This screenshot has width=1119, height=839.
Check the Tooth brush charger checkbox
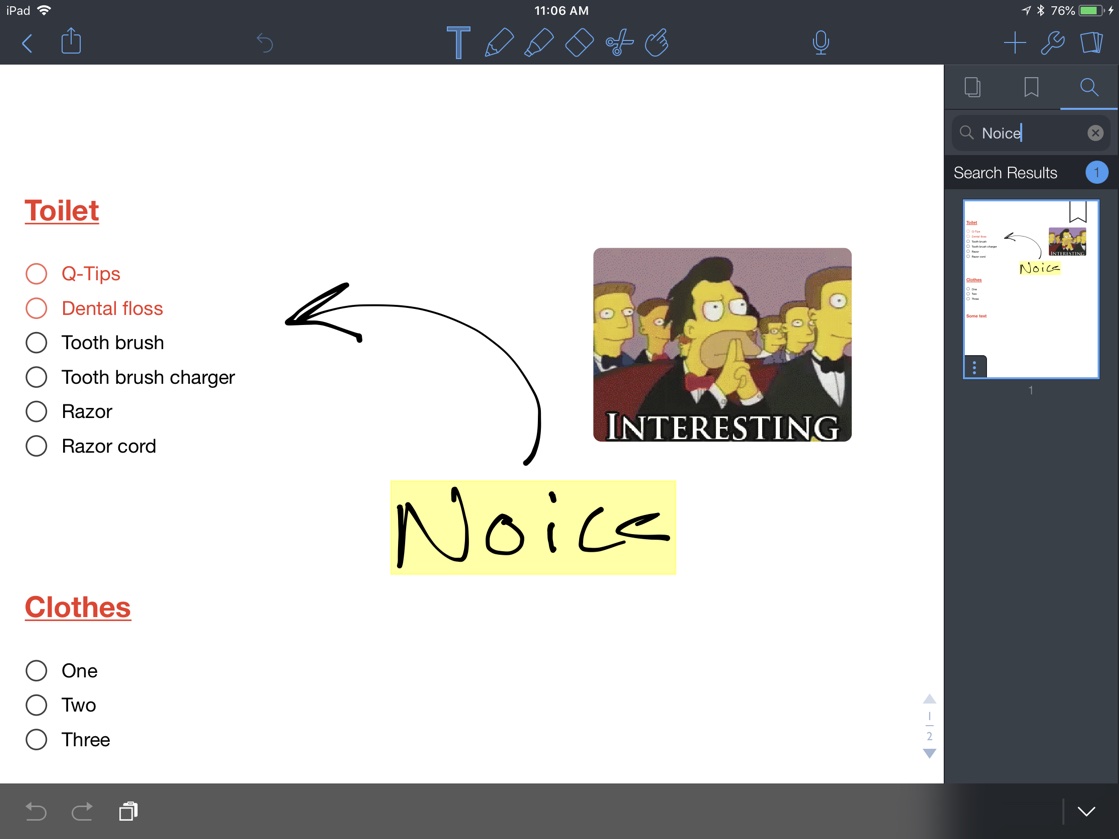[36, 377]
